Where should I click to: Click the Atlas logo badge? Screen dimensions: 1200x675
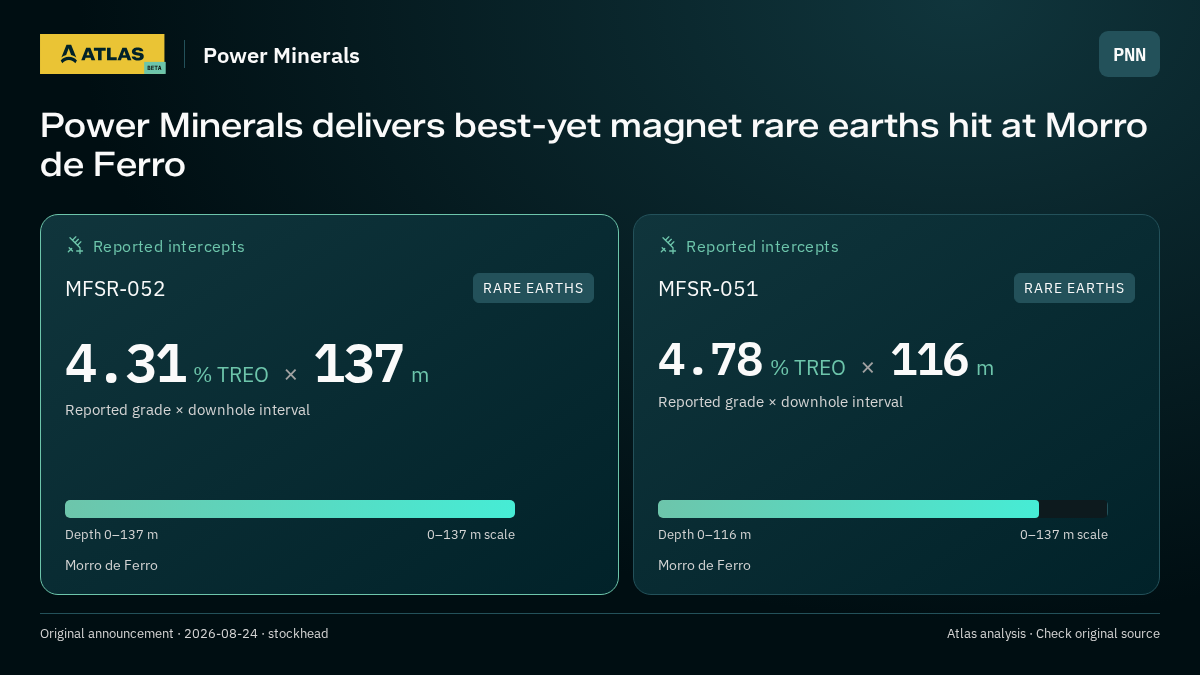pyautogui.click(x=102, y=54)
